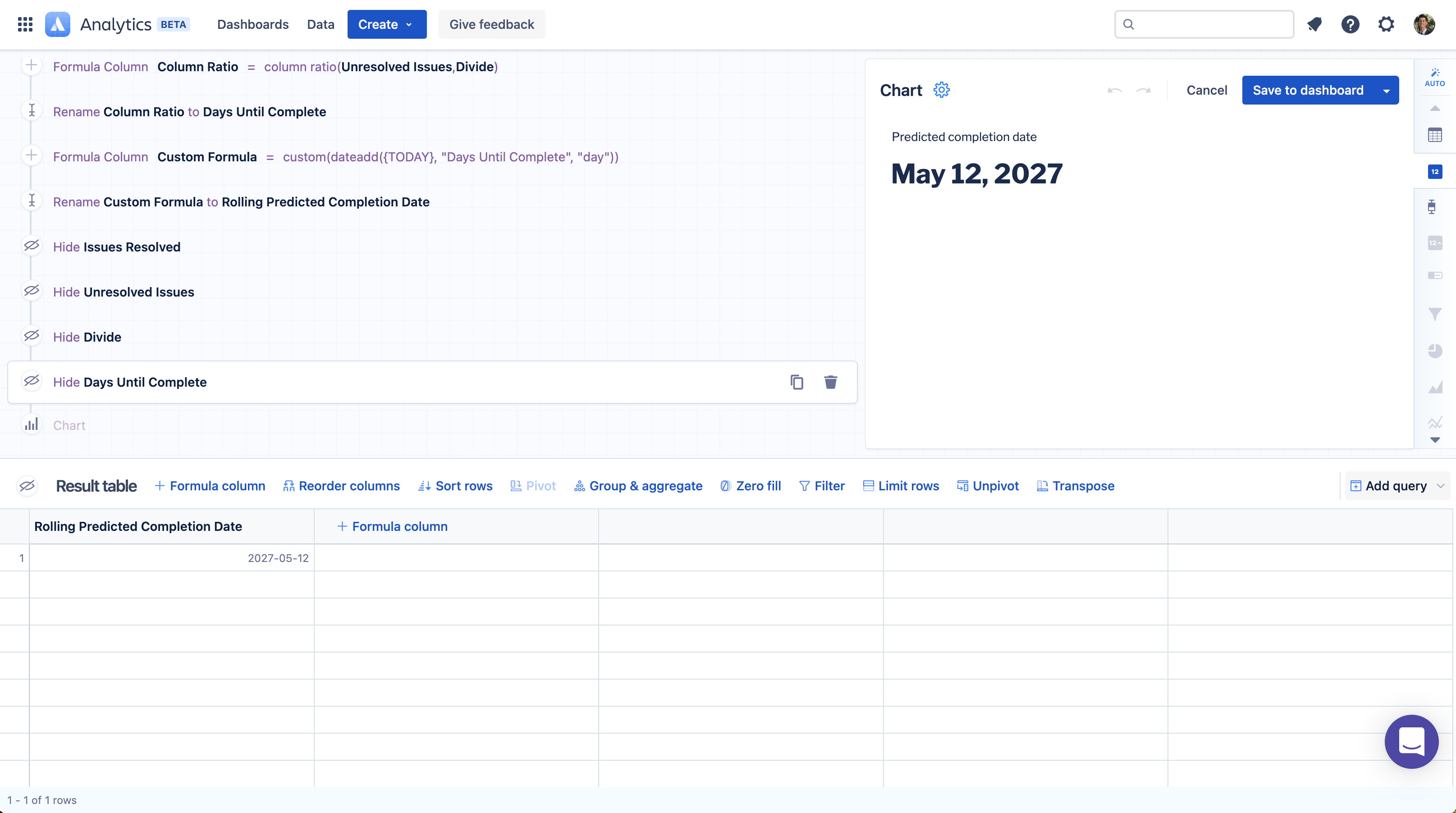
Task: Open Chart settings gear icon
Action: 941,90
